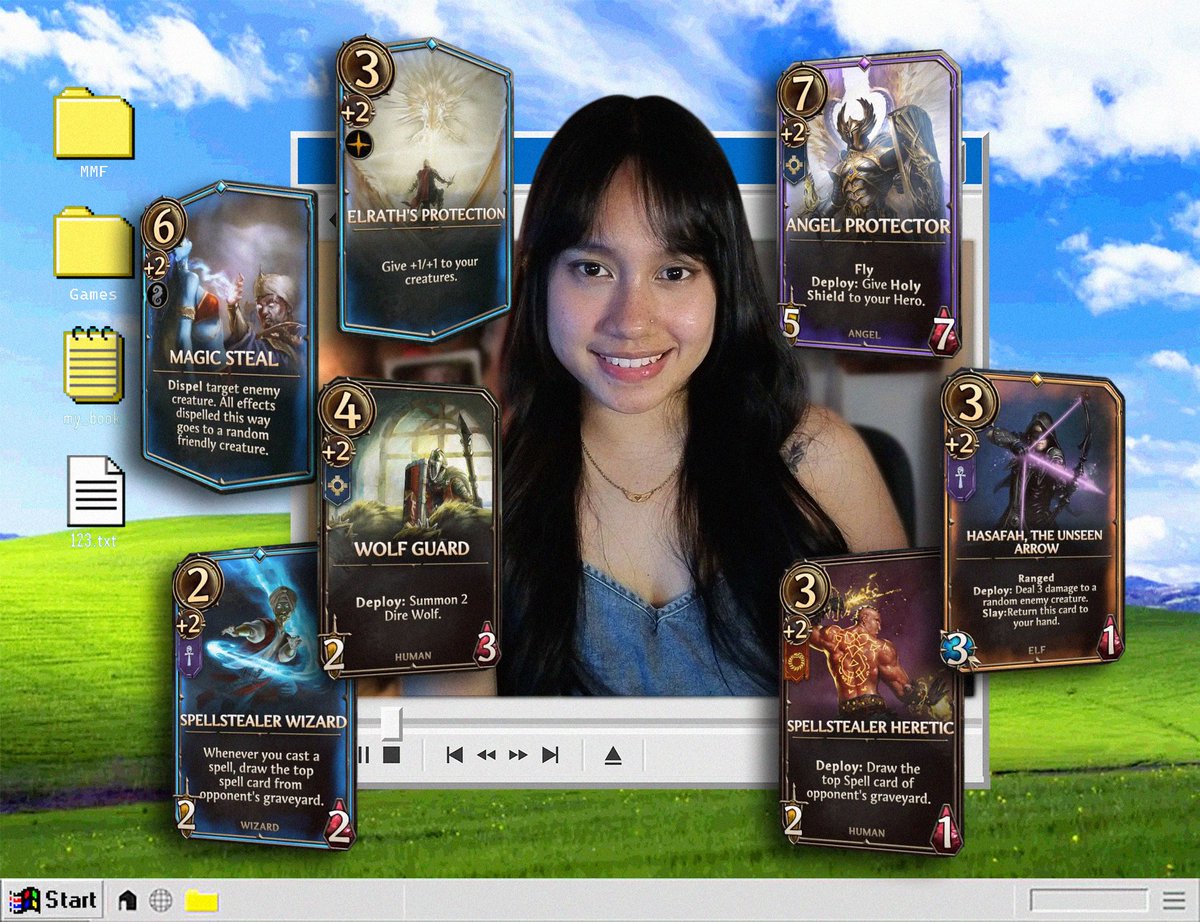Select the Wolf Guard card
Image resolution: width=1200 pixels, height=922 pixels.
click(x=410, y=528)
